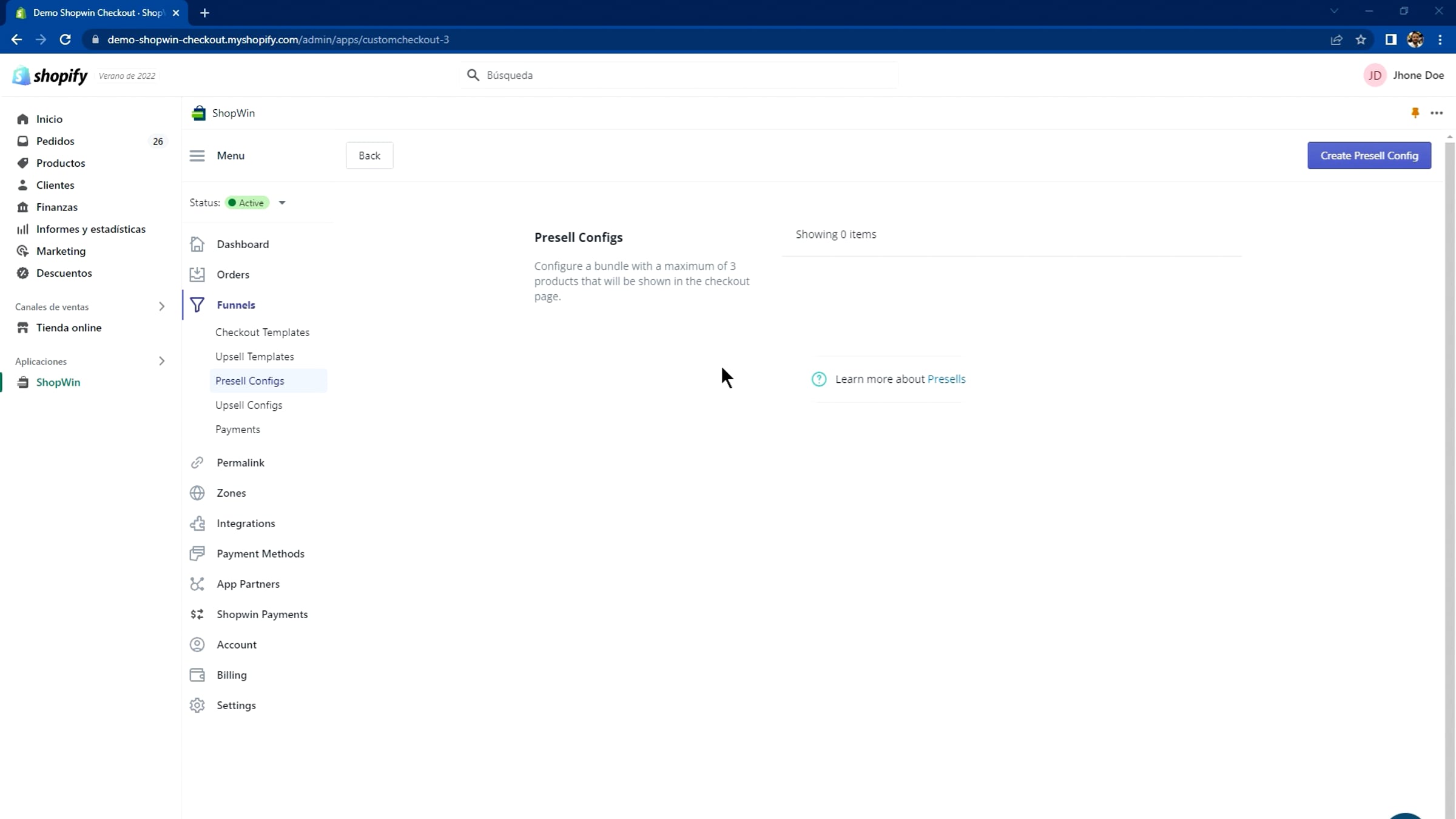Click the Shopwin Payments dollar icon
This screenshot has height=819, width=1456.
tap(197, 615)
